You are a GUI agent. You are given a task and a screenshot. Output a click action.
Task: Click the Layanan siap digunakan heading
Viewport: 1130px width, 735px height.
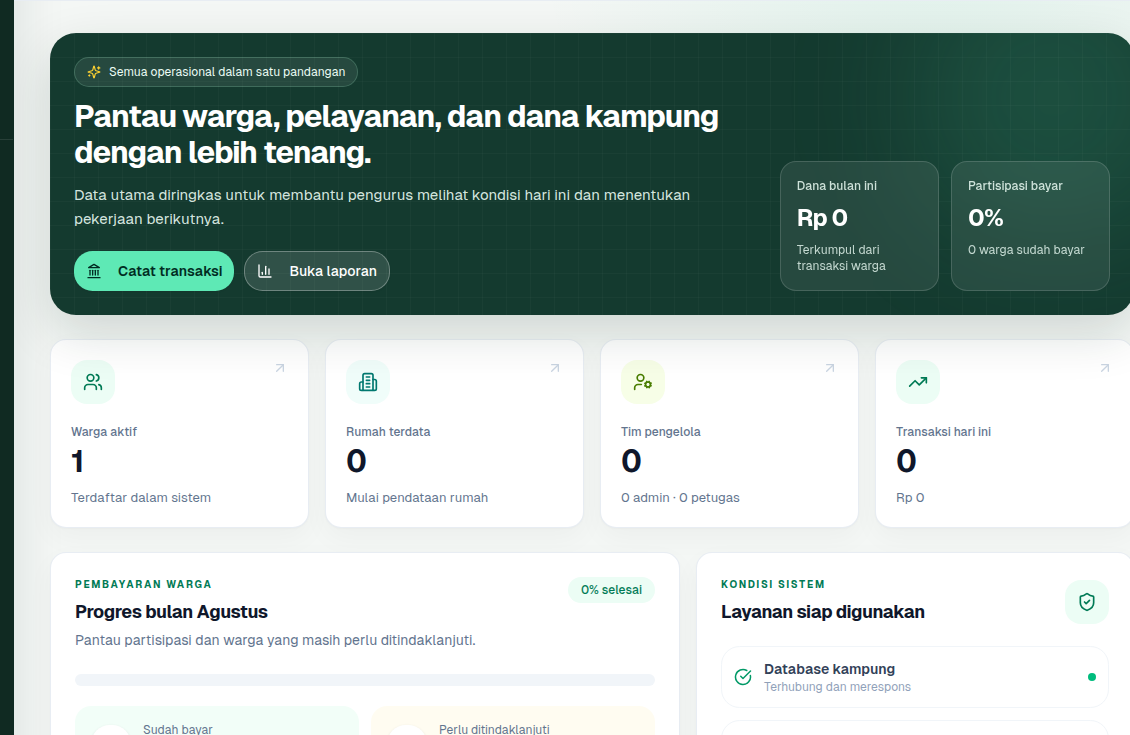[x=822, y=612]
